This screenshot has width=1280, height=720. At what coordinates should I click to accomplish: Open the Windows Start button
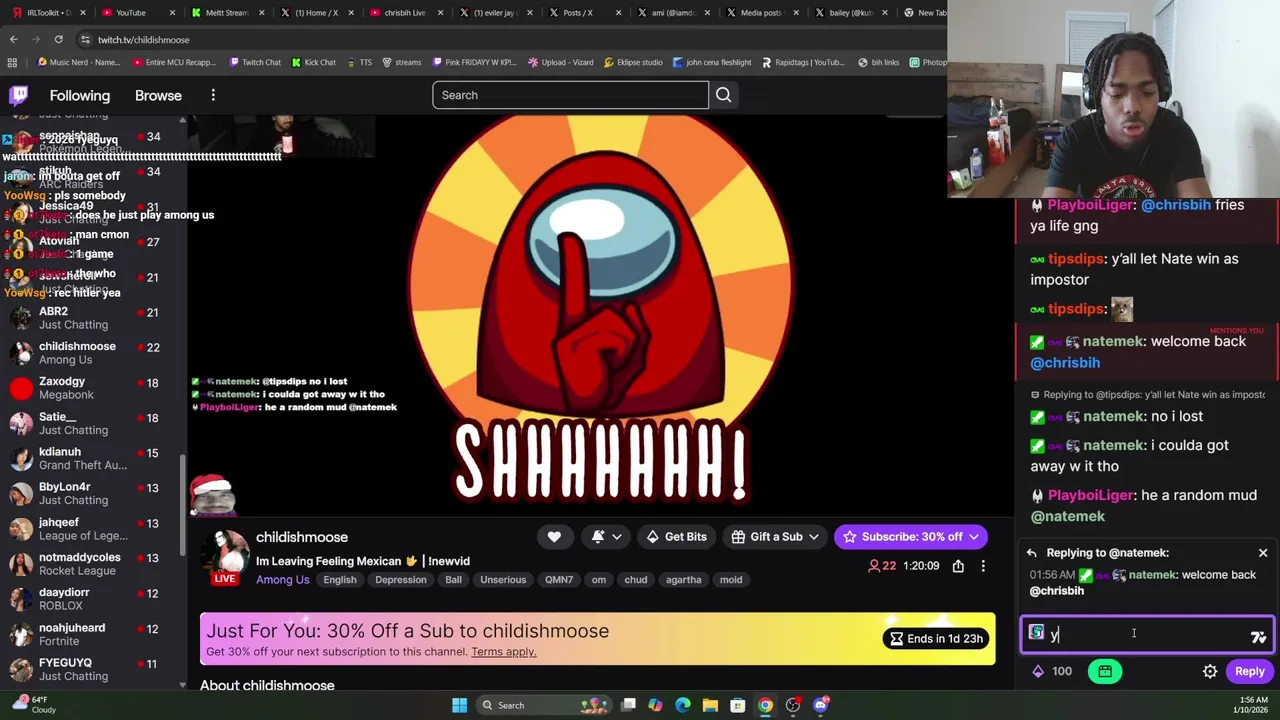coord(459,705)
